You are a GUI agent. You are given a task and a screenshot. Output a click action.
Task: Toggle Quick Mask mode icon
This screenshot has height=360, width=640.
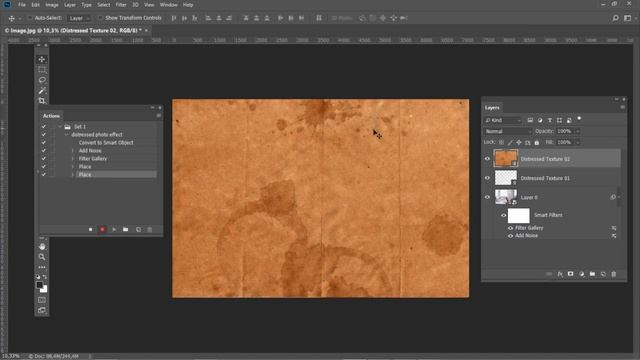[x=42, y=300]
